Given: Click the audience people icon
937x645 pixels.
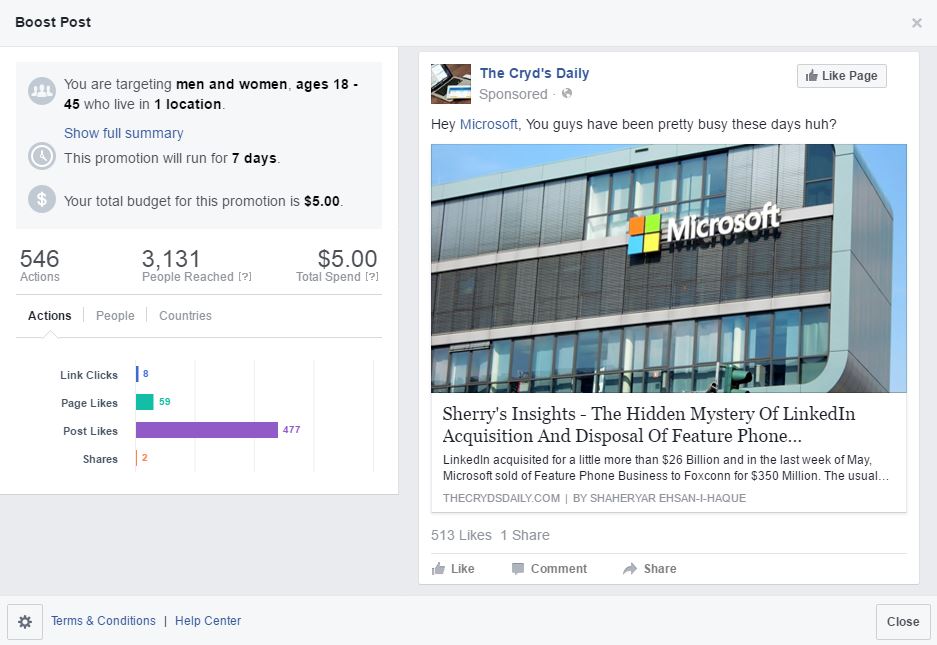Looking at the screenshot, I should tap(42, 91).
